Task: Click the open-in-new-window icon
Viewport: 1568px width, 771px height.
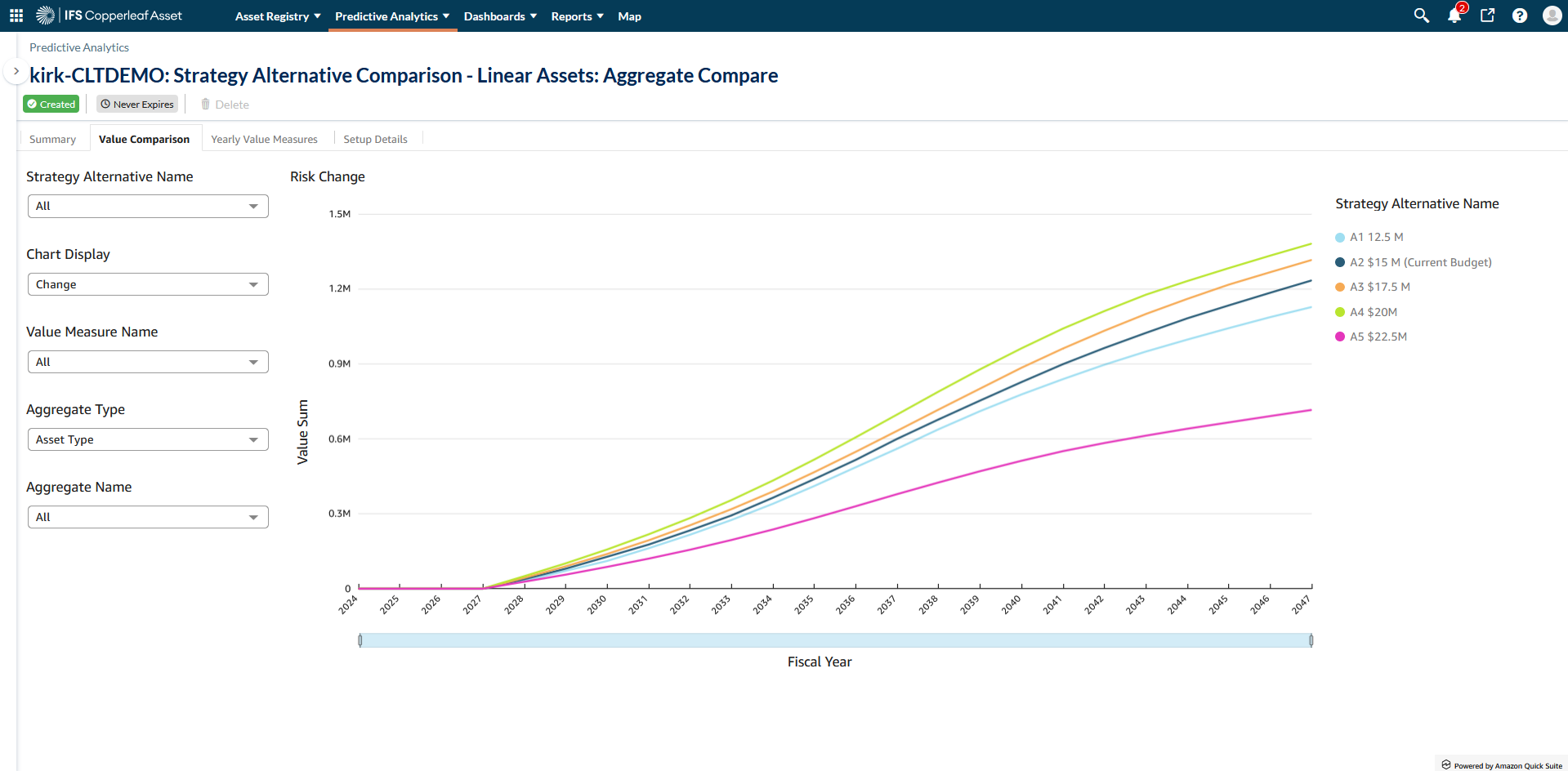Action: (x=1487, y=16)
